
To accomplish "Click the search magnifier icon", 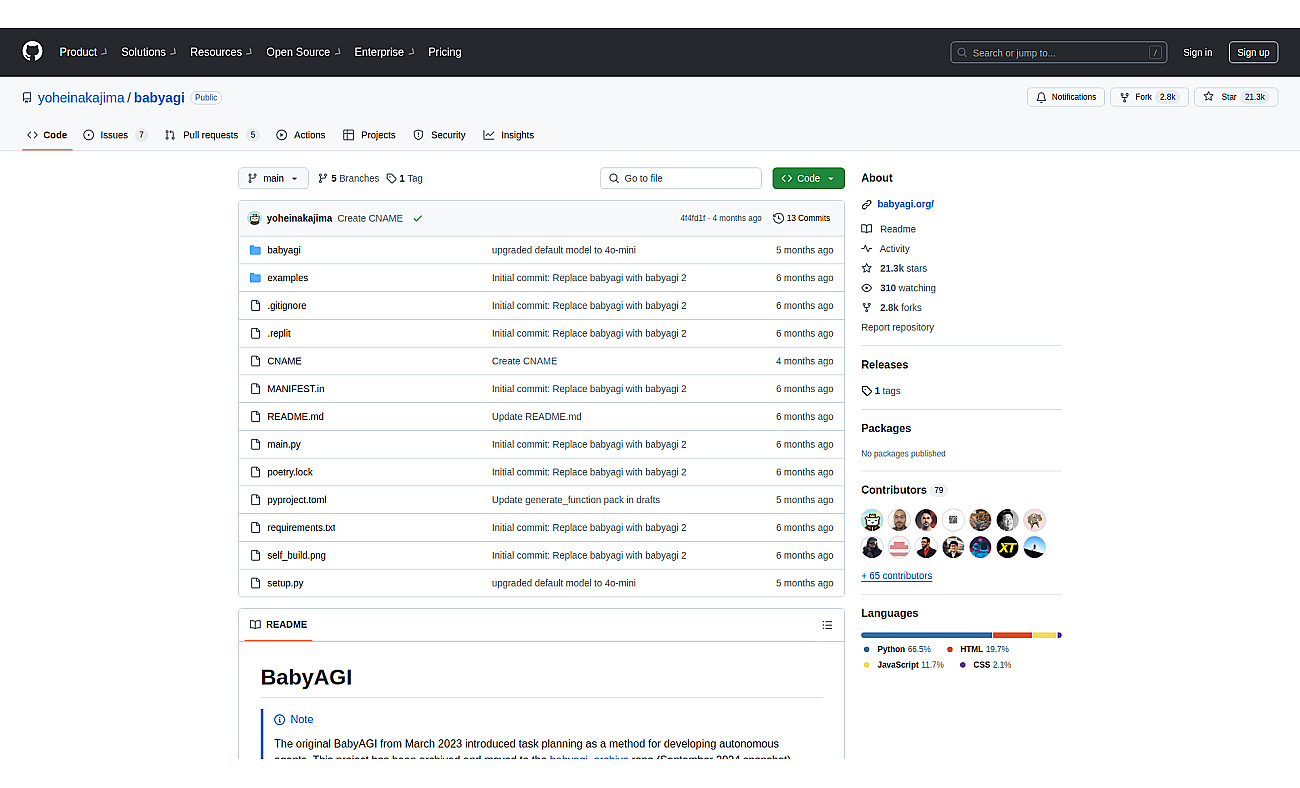I will pos(962,53).
